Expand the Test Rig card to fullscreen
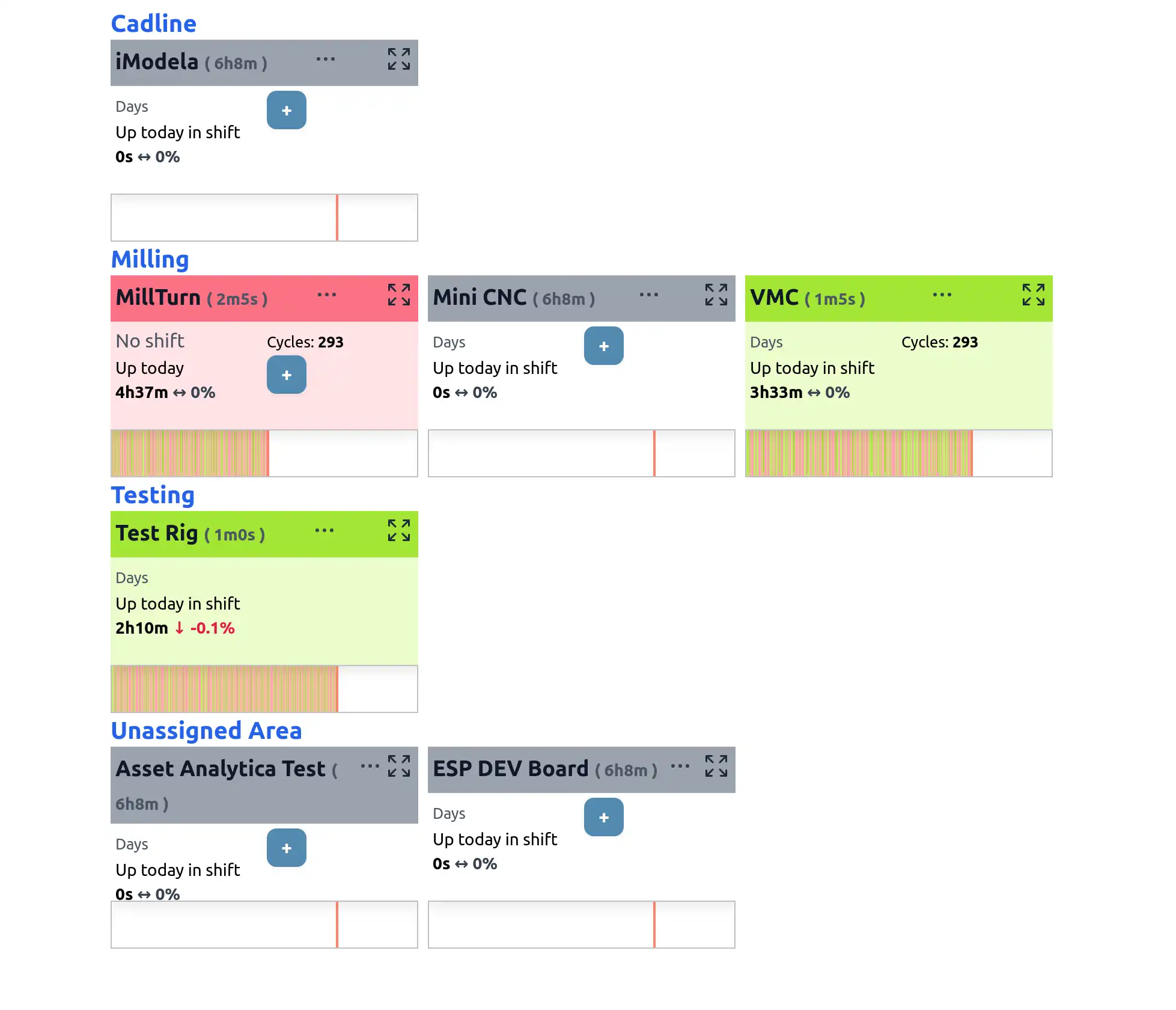Viewport: 1176px width, 1010px height. tap(398, 531)
